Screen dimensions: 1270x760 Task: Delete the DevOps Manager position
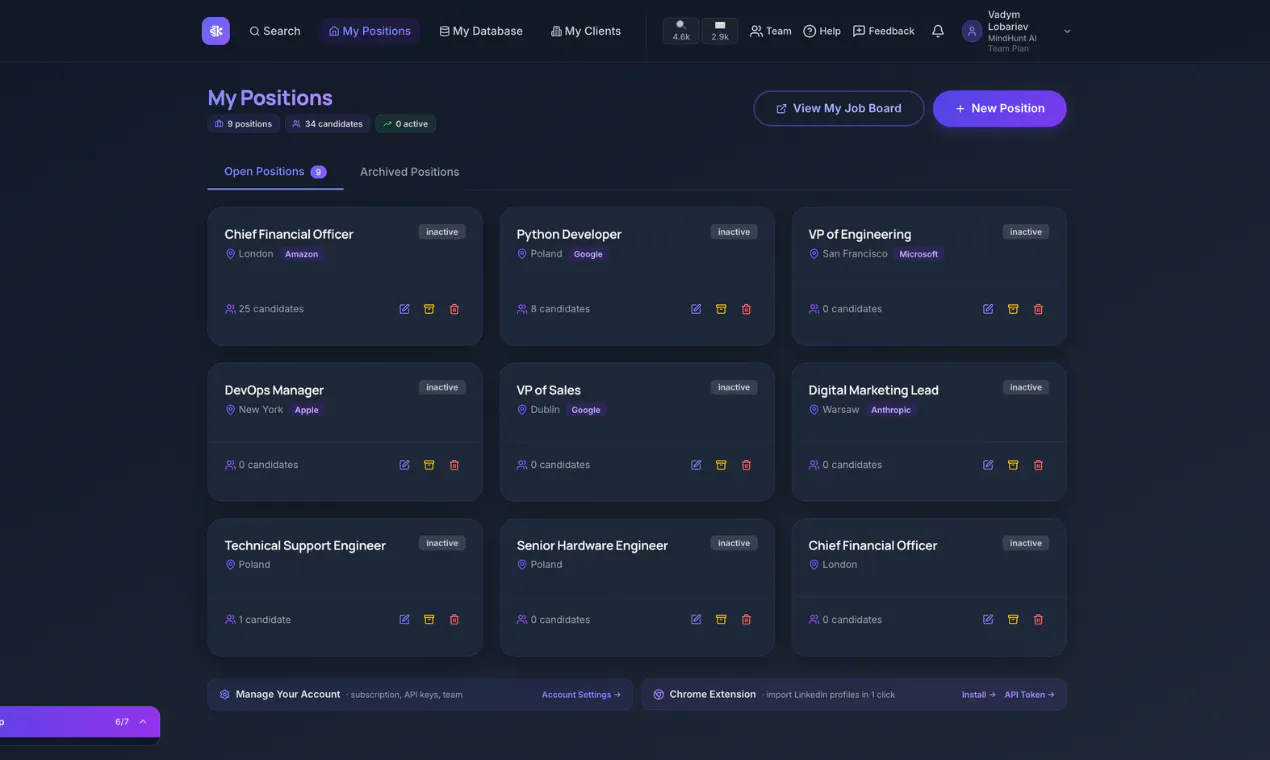pos(454,465)
